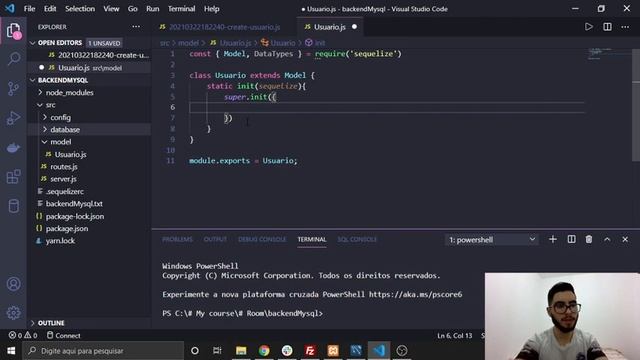
Task: Click Connect in the status bar
Action: [x=63, y=336]
